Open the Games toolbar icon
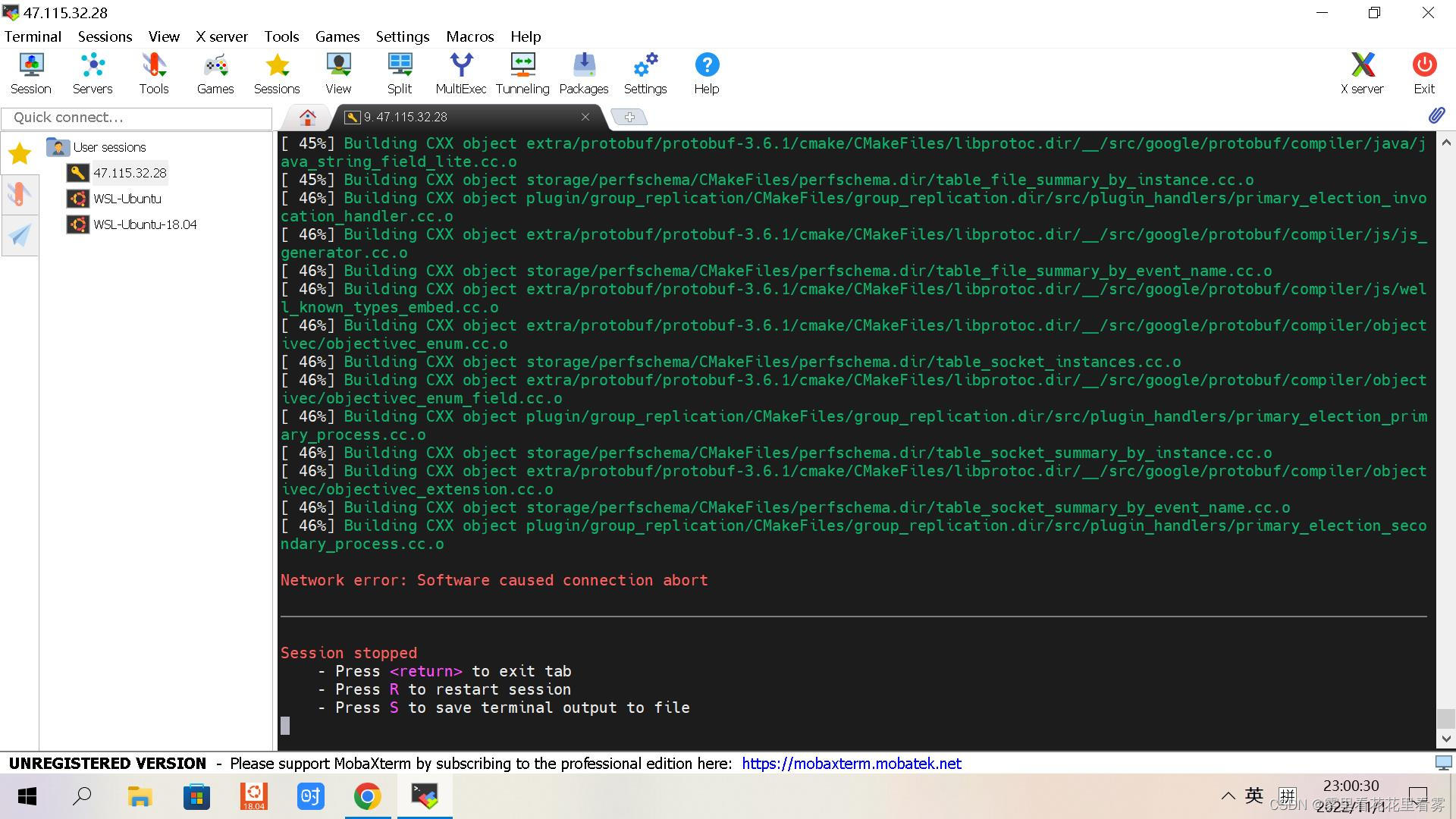 click(x=215, y=74)
